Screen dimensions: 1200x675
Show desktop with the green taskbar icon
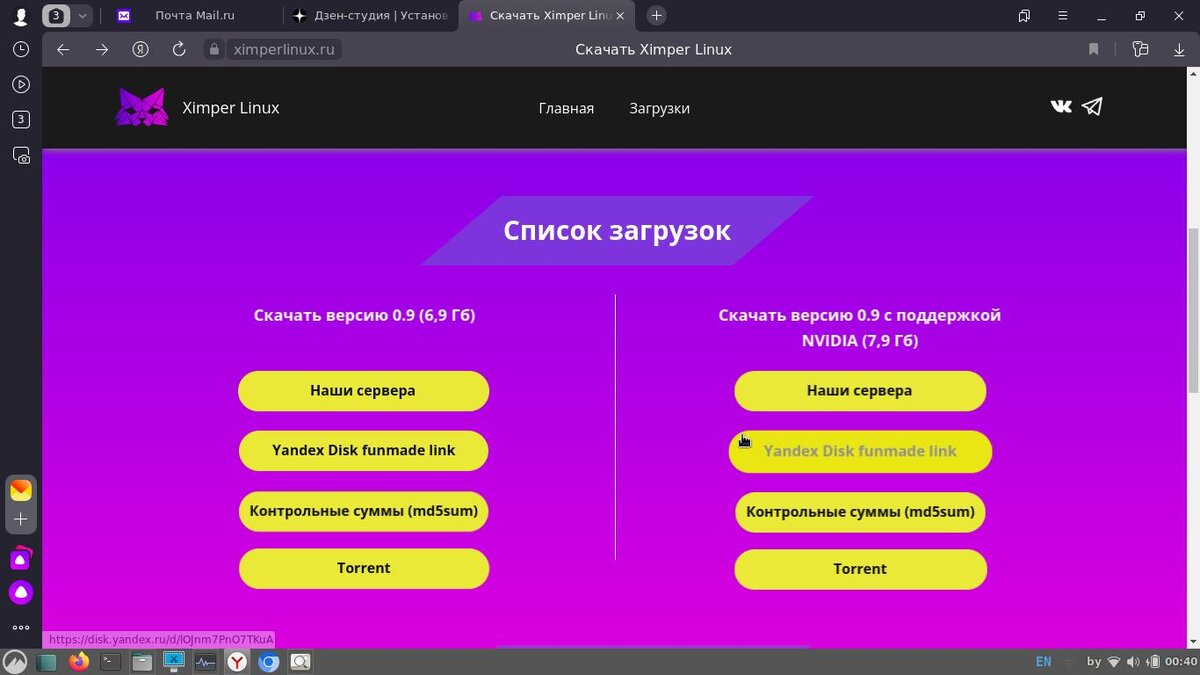tap(46, 662)
